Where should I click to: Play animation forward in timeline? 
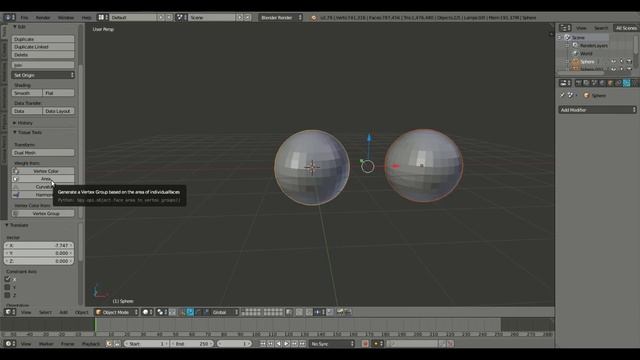[287, 344]
